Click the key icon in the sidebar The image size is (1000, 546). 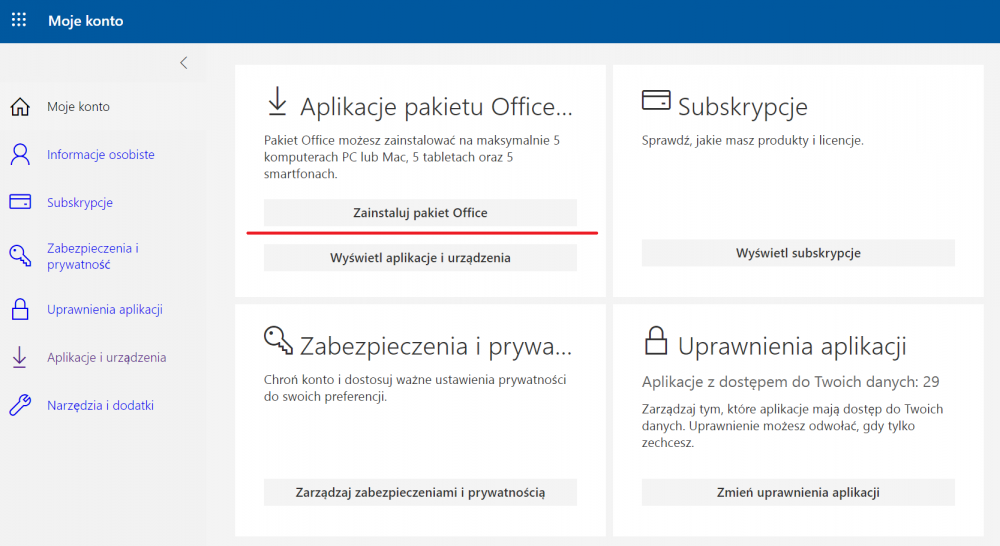coord(20,256)
